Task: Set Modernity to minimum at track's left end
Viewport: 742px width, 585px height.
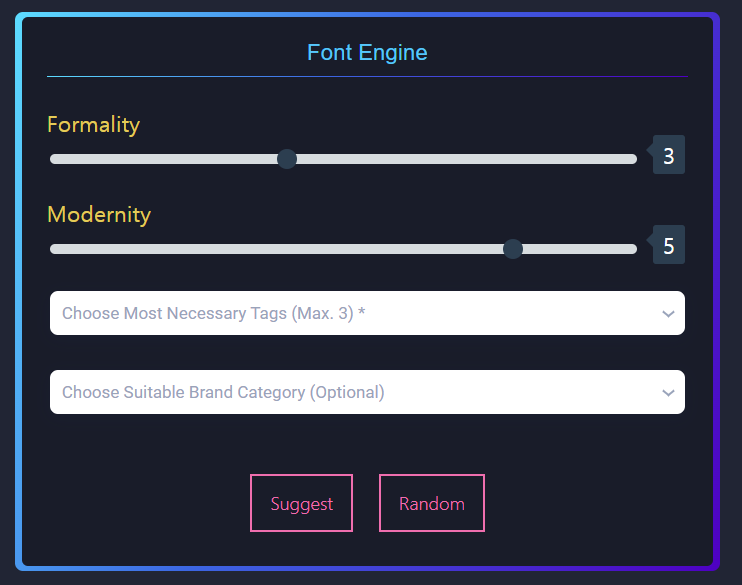Action: pos(53,249)
